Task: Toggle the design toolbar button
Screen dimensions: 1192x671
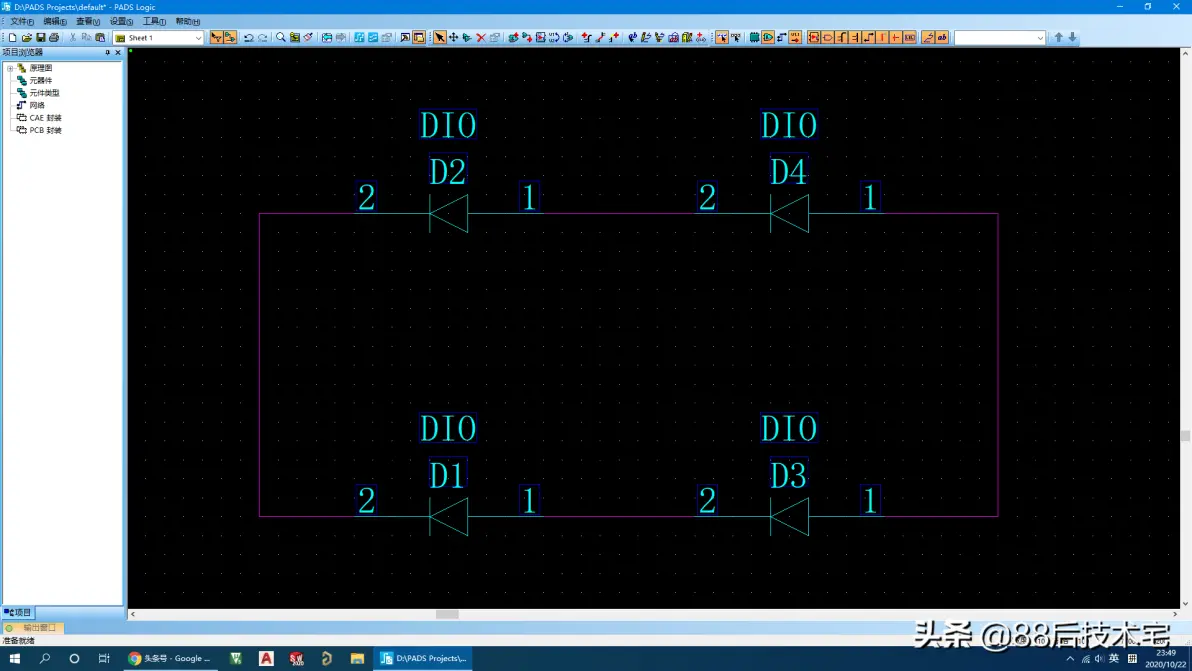Action: [230, 37]
